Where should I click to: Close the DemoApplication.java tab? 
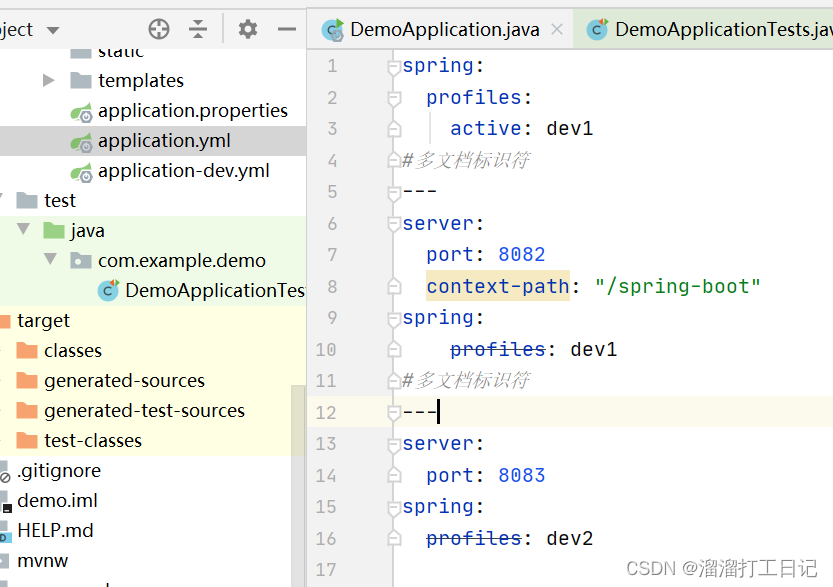click(557, 29)
